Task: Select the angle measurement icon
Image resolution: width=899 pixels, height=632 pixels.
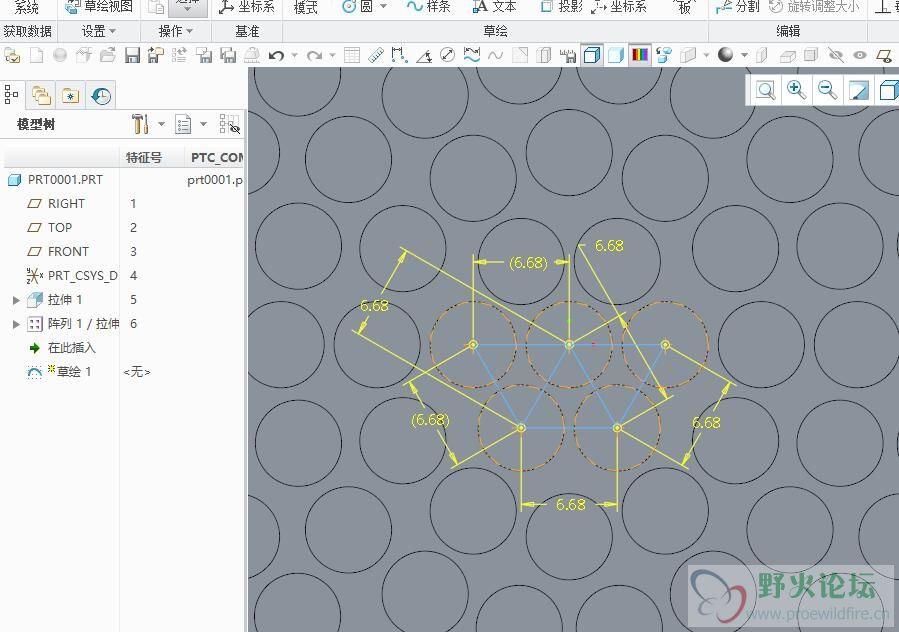Action: 424,56
